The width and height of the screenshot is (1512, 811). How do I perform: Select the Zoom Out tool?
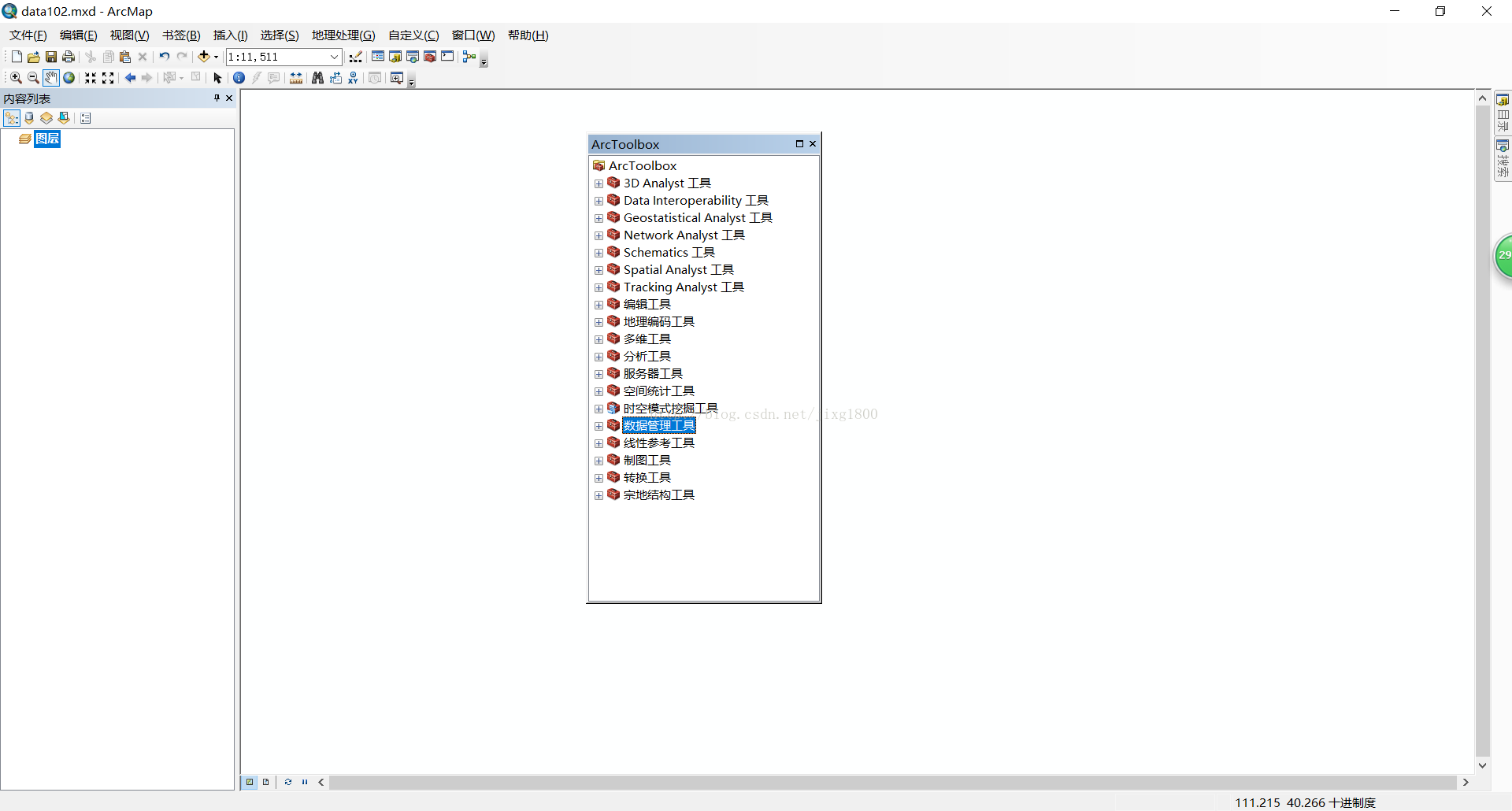(33, 78)
